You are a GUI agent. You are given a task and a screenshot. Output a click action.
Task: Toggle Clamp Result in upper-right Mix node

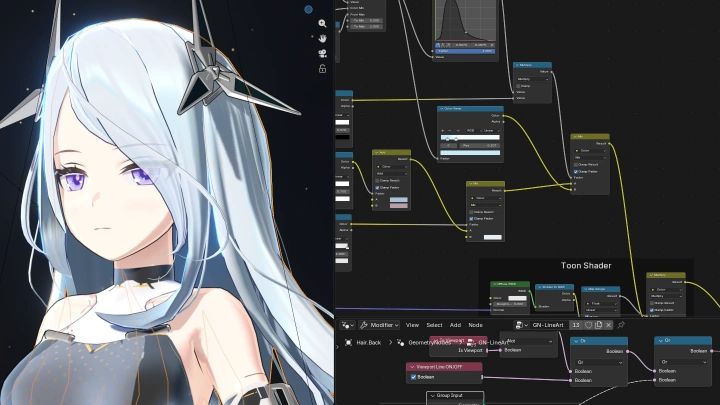point(576,164)
